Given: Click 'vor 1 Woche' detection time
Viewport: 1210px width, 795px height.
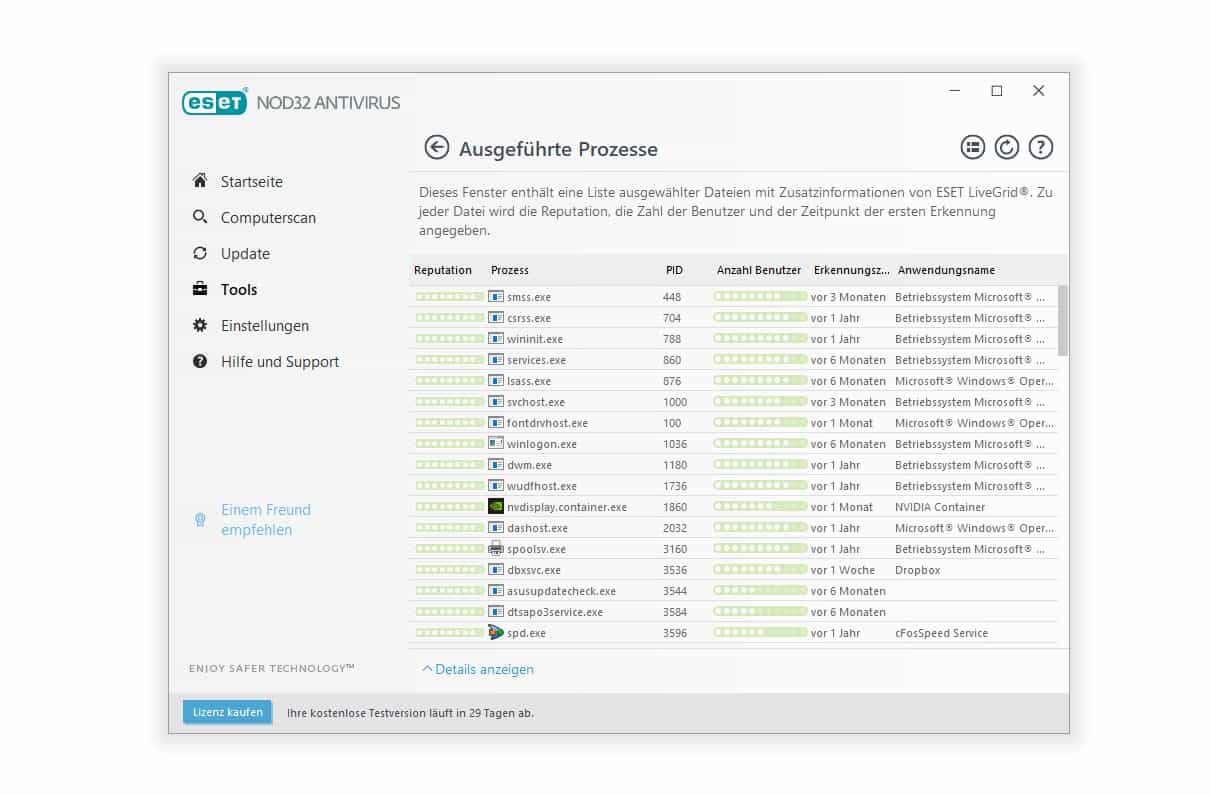Looking at the screenshot, I should pos(843,570).
